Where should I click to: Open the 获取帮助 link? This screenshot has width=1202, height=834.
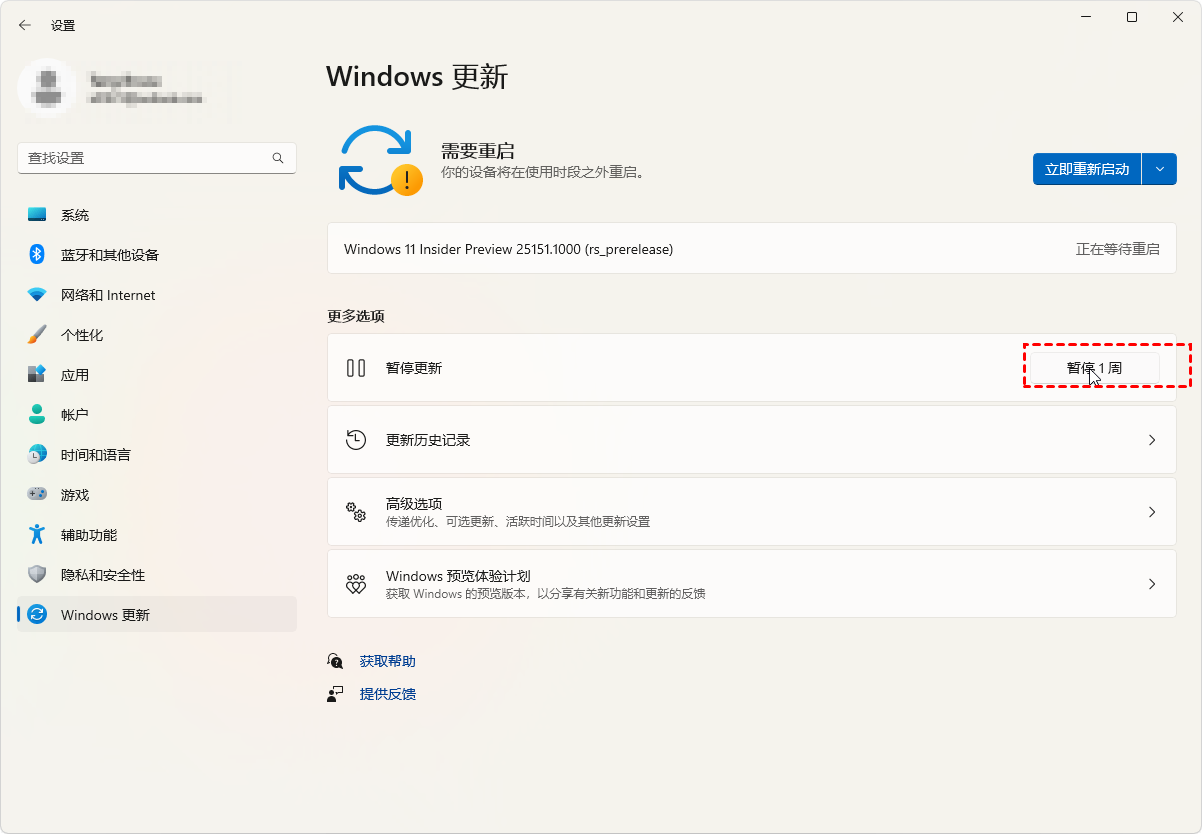pos(387,661)
